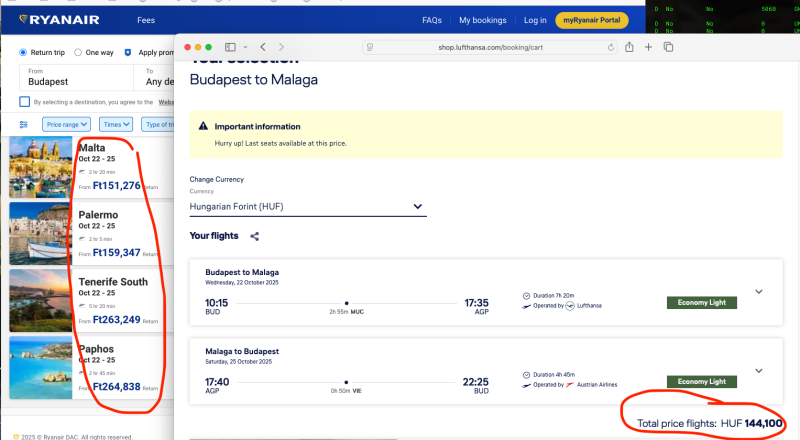Screen dimensions: 800x440
Task: Reload the Lufthansa cart page
Action: click(612, 47)
